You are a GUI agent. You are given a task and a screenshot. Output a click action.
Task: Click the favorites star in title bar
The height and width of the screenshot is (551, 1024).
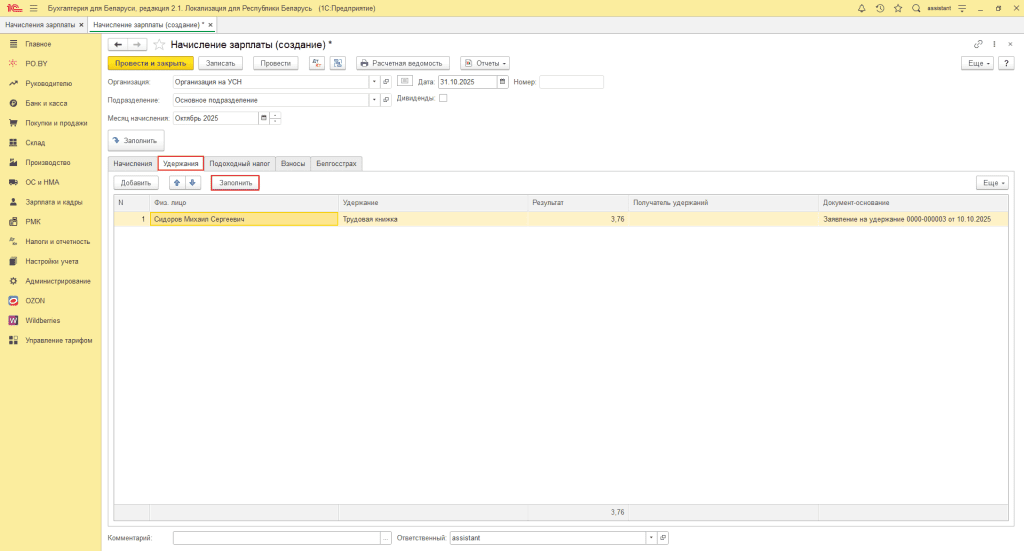[897, 8]
